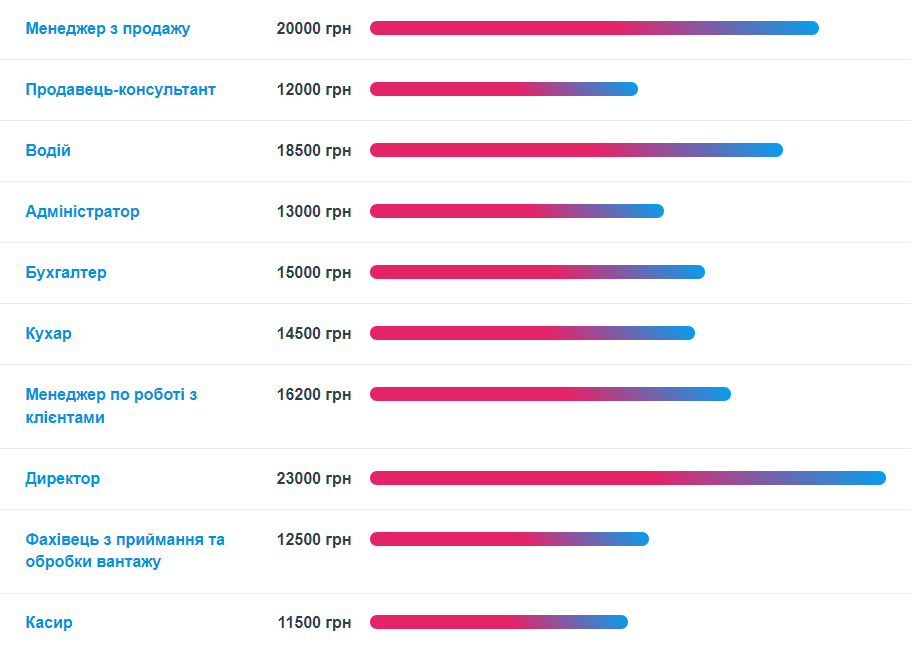Select the Адміністратор job title
The image size is (911, 652).
pyautogui.click(x=82, y=211)
